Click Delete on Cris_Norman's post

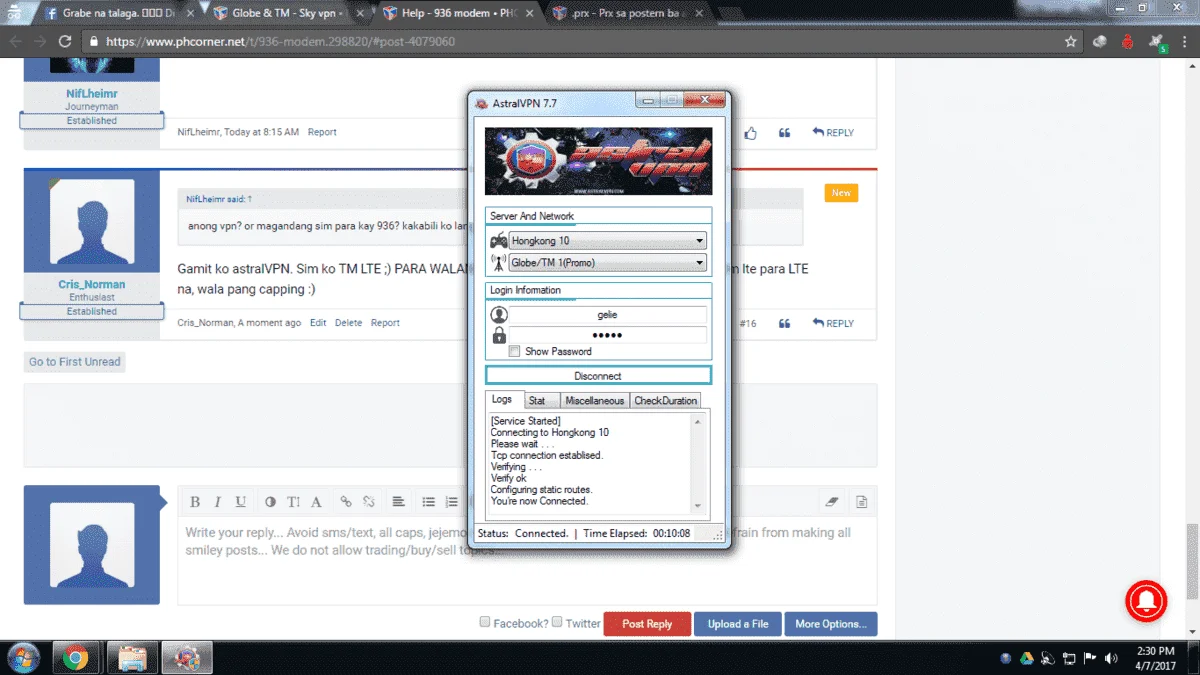point(348,323)
